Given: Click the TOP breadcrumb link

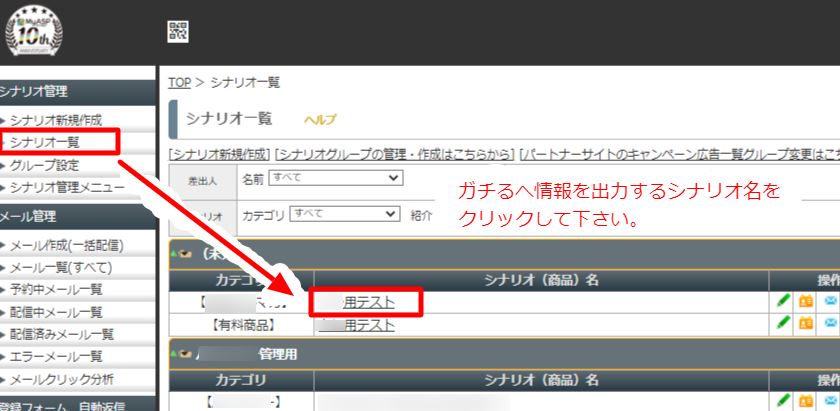Looking at the screenshot, I should coord(179,82).
